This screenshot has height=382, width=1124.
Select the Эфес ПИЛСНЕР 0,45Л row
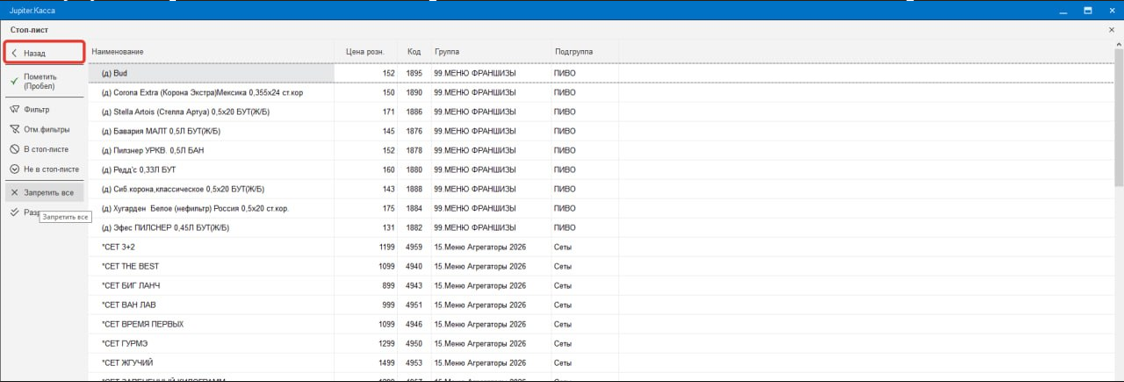pyautogui.click(x=601, y=228)
